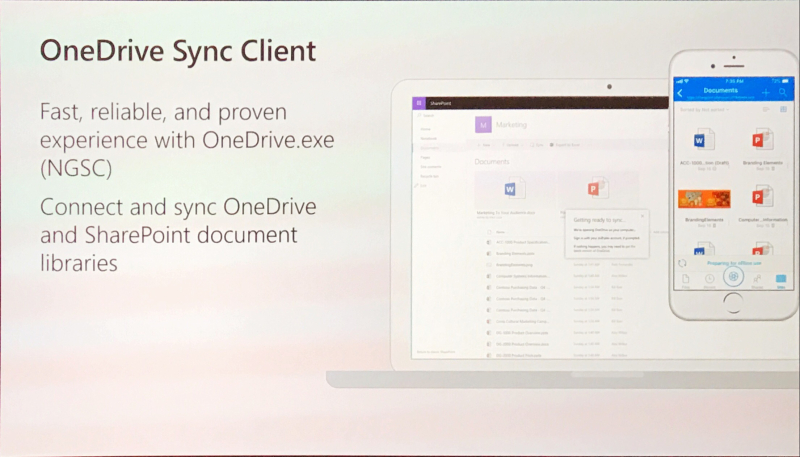Select Documents in SharePoint left navigation
The width and height of the screenshot is (800, 457).
[430, 148]
